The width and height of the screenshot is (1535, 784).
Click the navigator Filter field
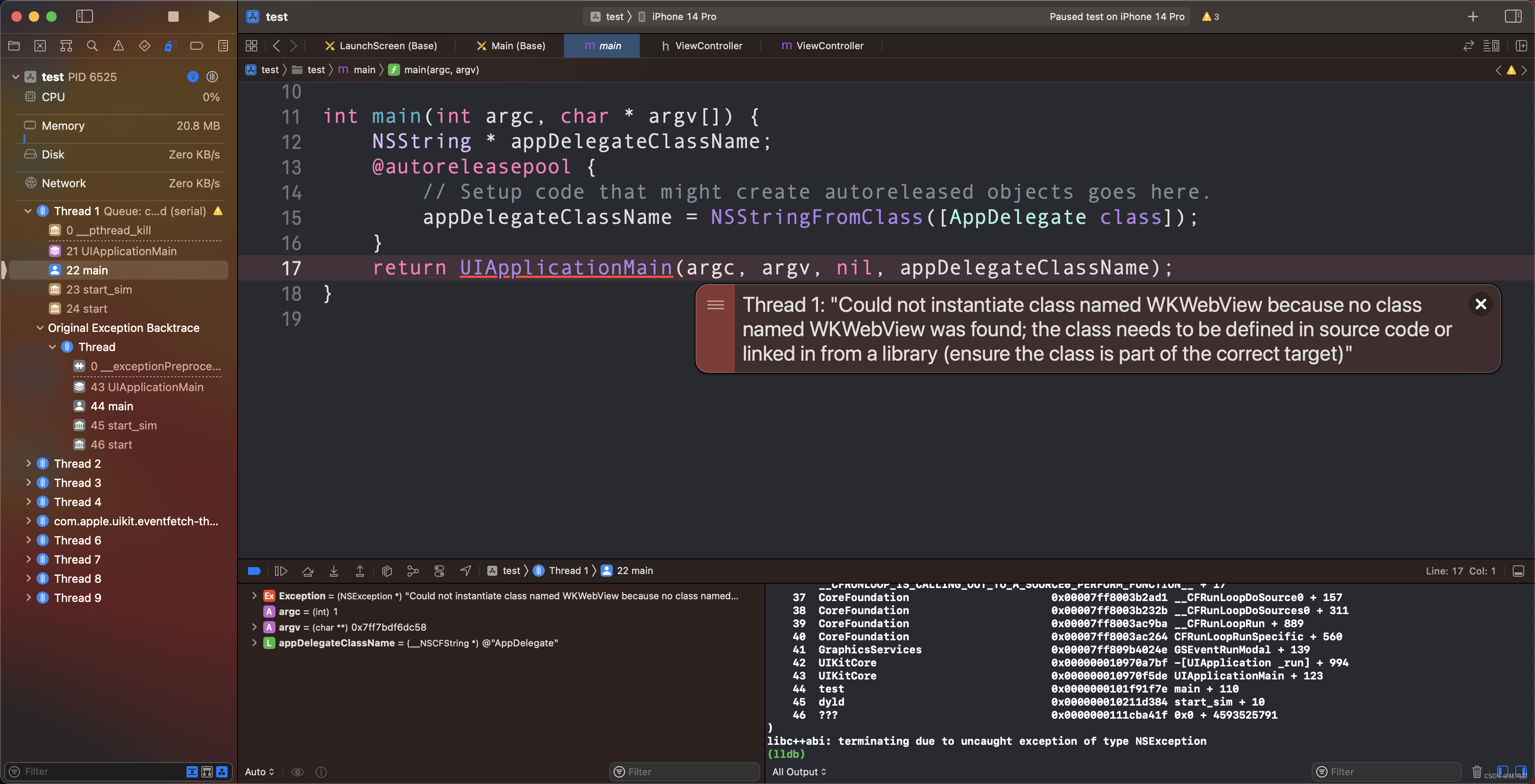[95, 771]
